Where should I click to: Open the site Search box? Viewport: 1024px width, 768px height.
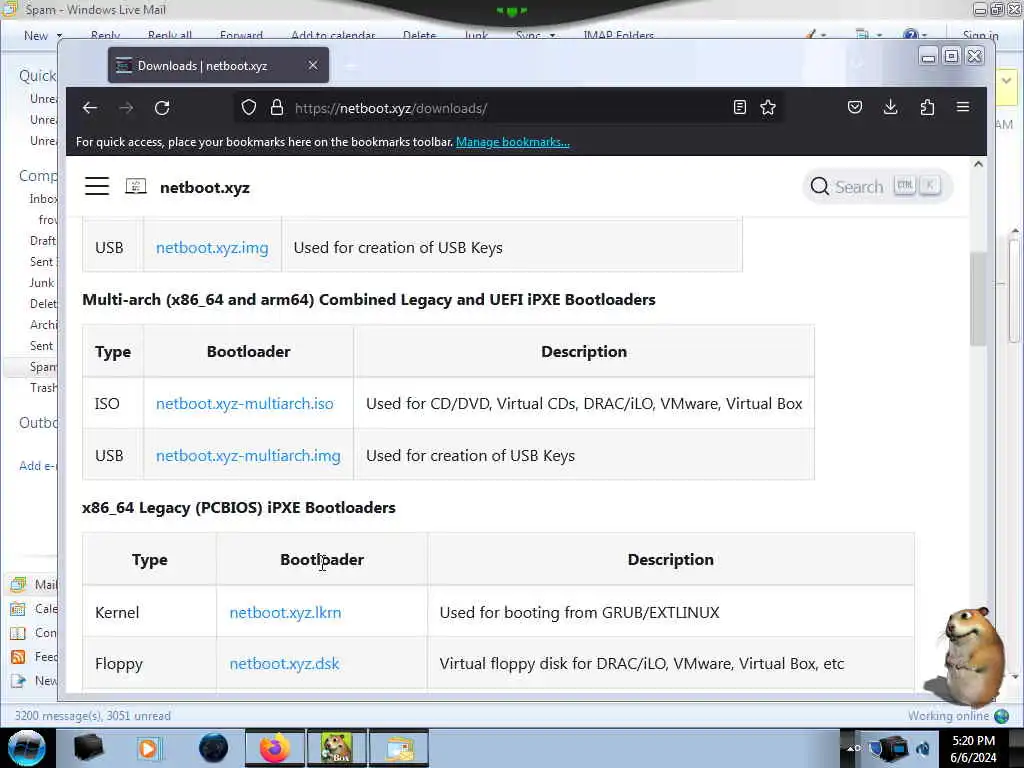pos(876,187)
